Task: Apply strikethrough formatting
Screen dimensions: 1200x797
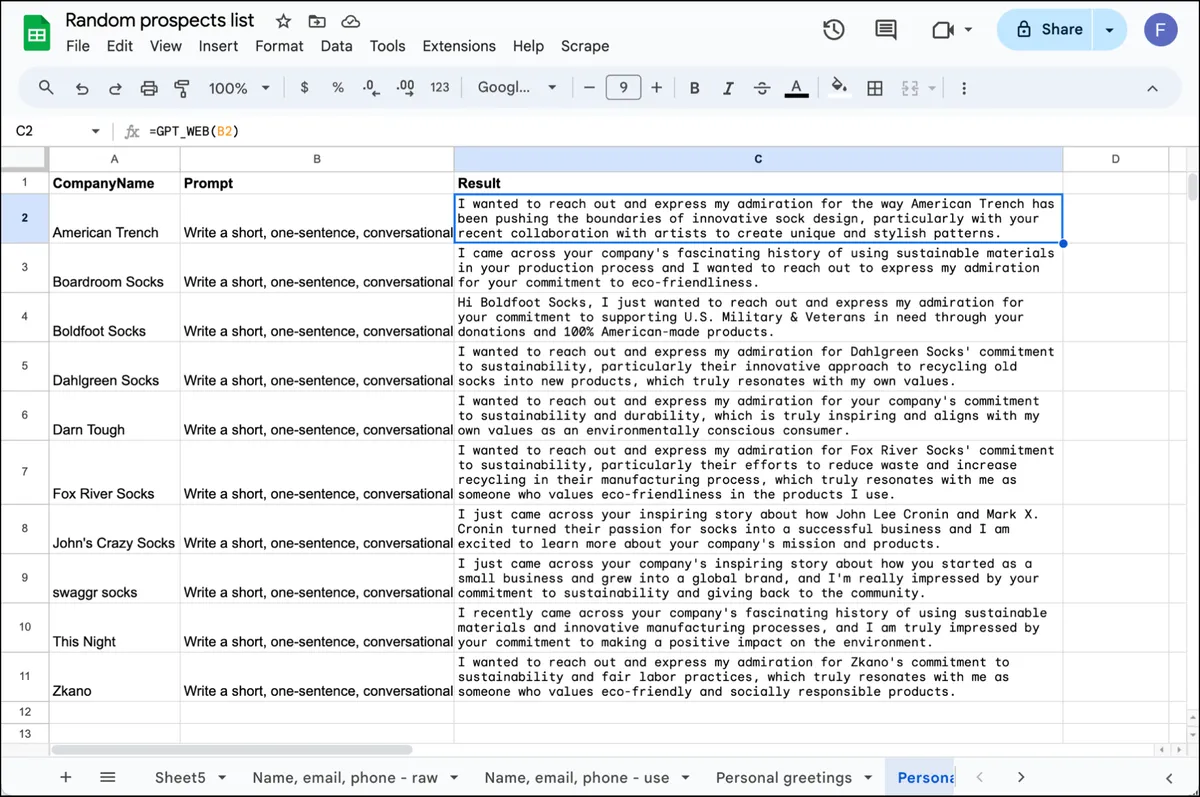Action: coord(762,88)
